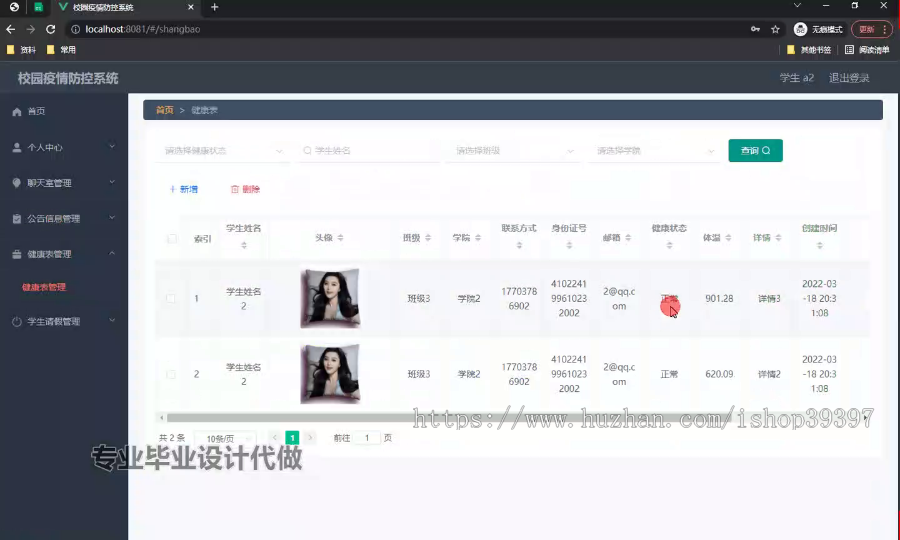The height and width of the screenshot is (540, 900).
Task: Bookmark page with star icon
Action: (775, 29)
